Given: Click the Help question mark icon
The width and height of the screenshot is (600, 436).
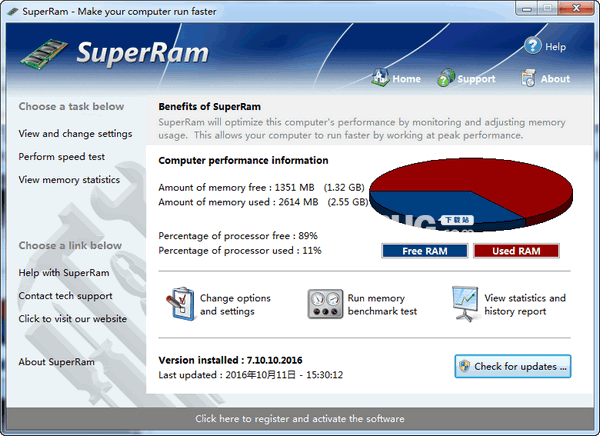Looking at the screenshot, I should tap(533, 46).
